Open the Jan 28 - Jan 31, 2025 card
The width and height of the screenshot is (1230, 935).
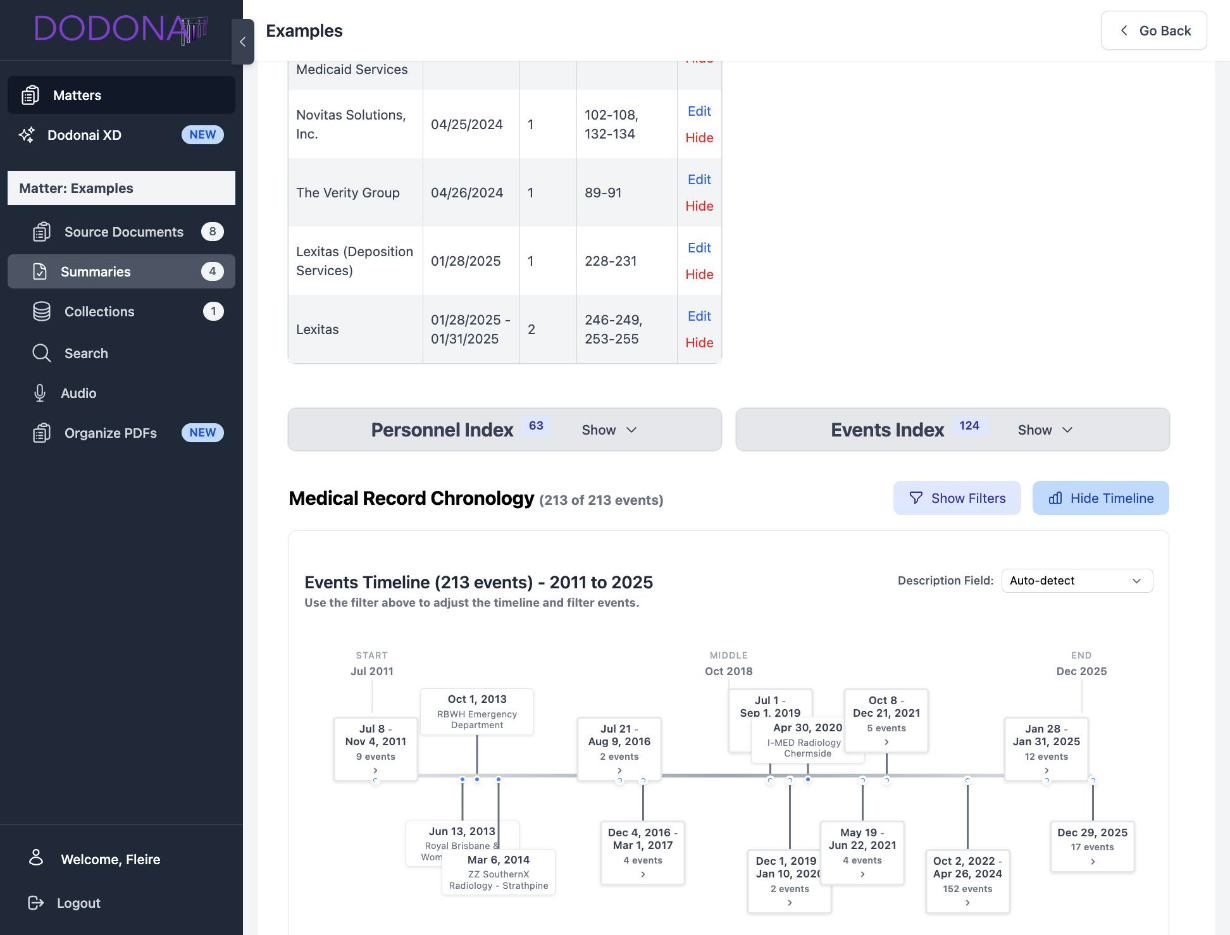pyautogui.click(x=1046, y=749)
